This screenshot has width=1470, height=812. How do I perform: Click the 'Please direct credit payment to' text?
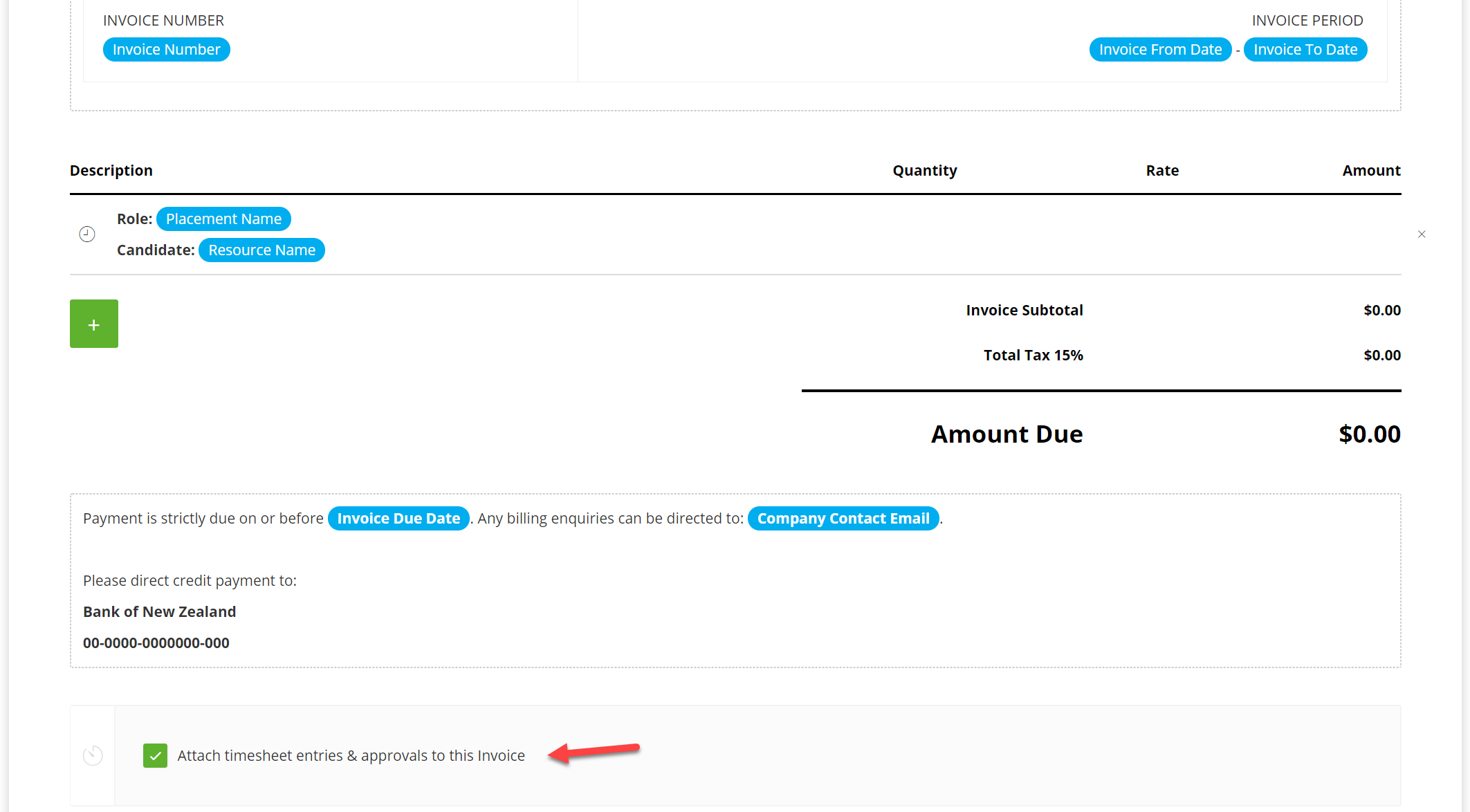[x=190, y=581]
